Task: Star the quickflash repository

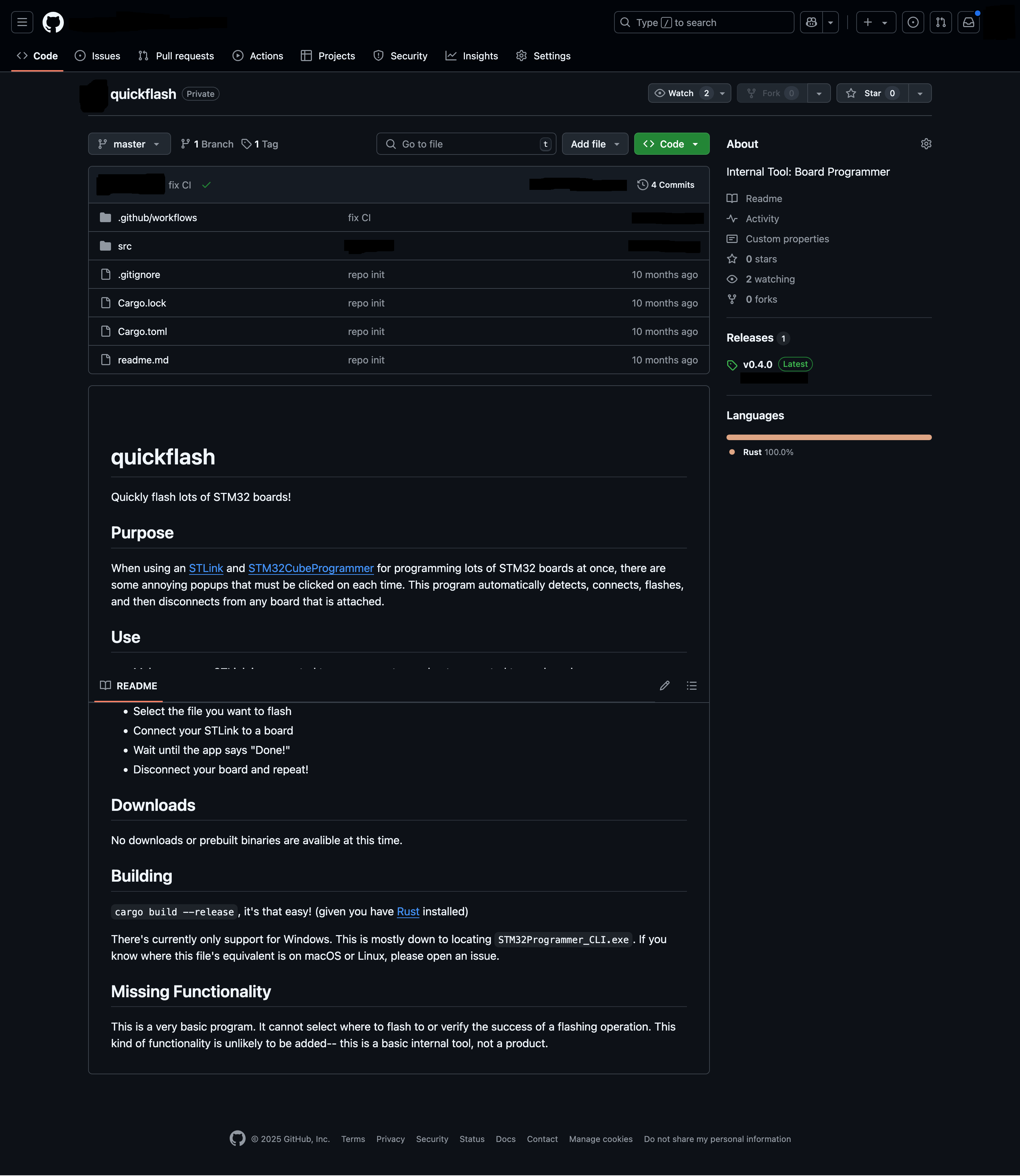Action: 872,93
